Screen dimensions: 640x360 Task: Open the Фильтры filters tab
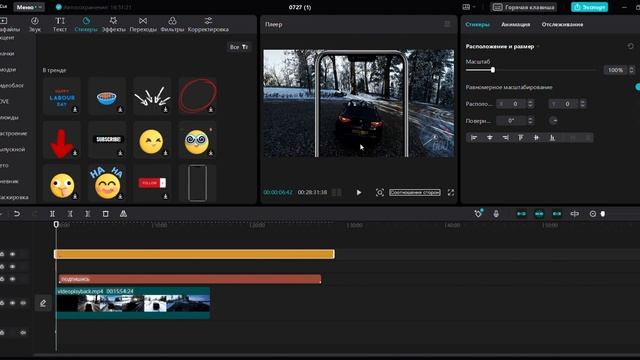172,24
